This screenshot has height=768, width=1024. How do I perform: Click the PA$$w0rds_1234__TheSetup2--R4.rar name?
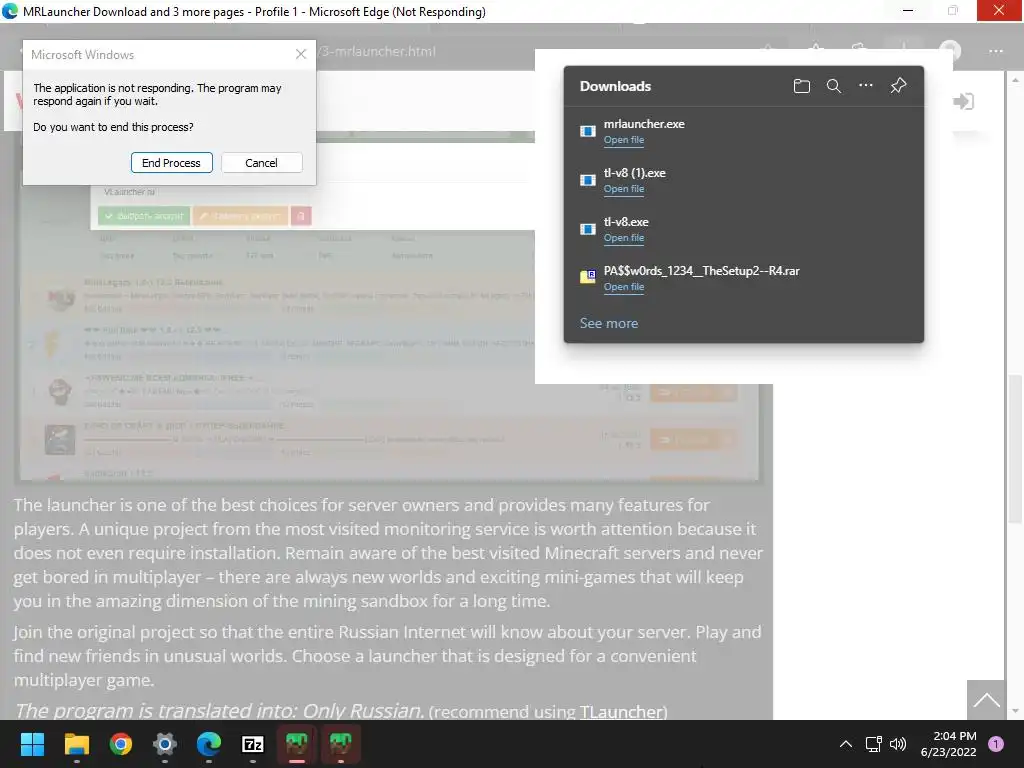point(701,271)
